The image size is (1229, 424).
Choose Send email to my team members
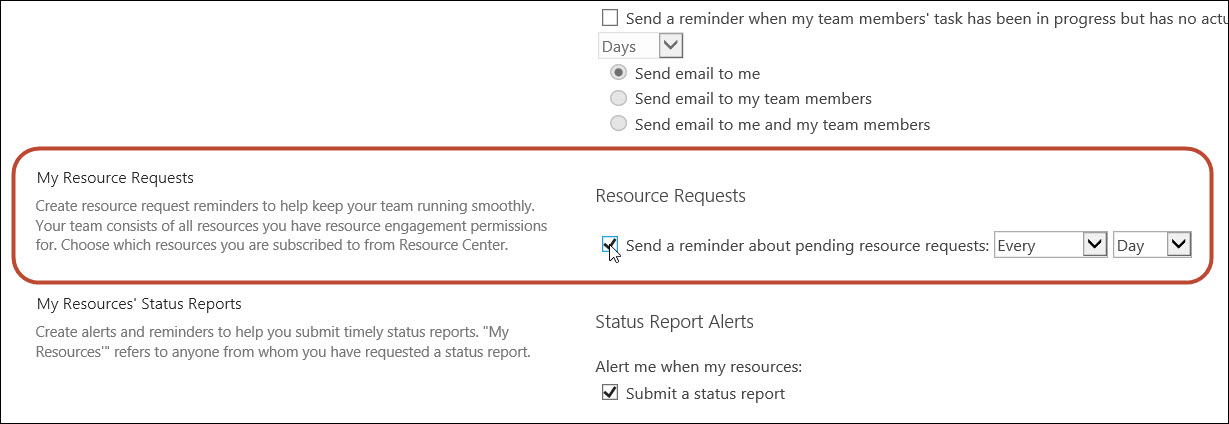619,99
